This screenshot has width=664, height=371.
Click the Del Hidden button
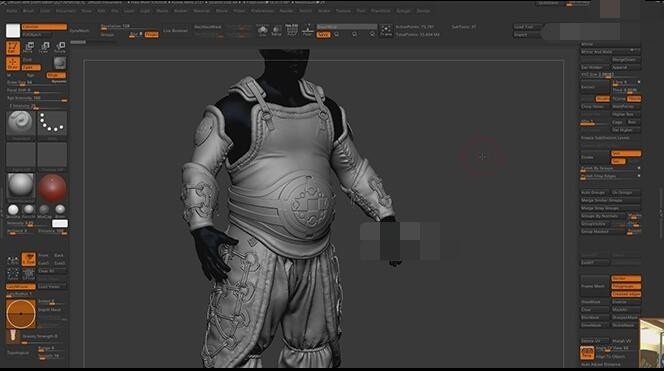pyautogui.click(x=594, y=67)
